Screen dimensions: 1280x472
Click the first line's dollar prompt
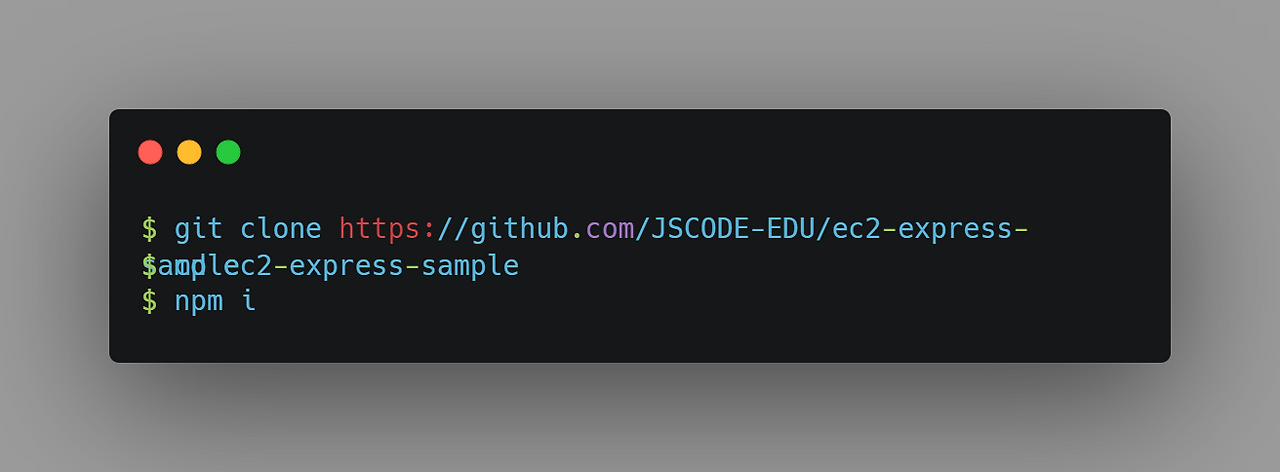click(x=150, y=230)
